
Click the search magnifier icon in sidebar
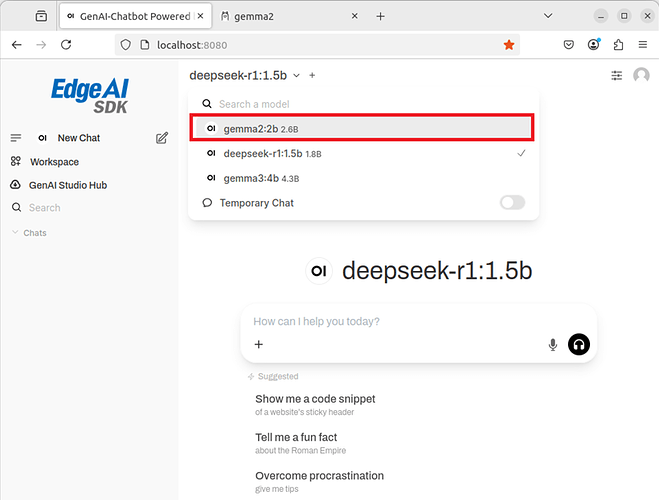[16, 207]
